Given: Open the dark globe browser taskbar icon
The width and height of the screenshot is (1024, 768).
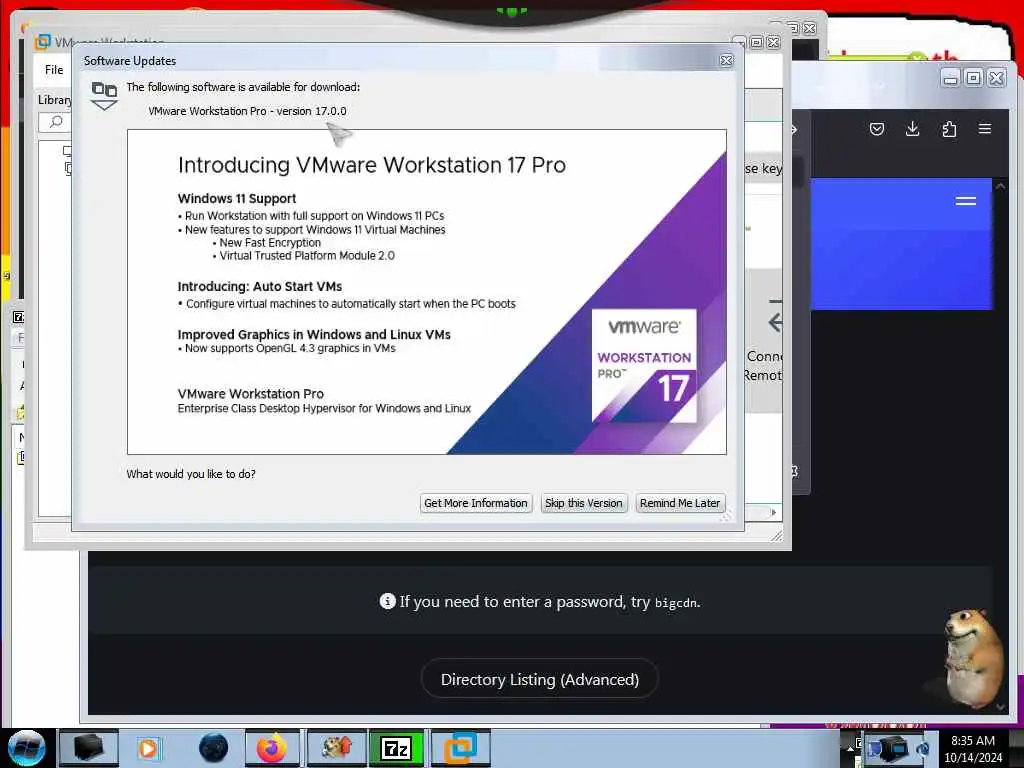Looking at the screenshot, I should pyautogui.click(x=214, y=748).
